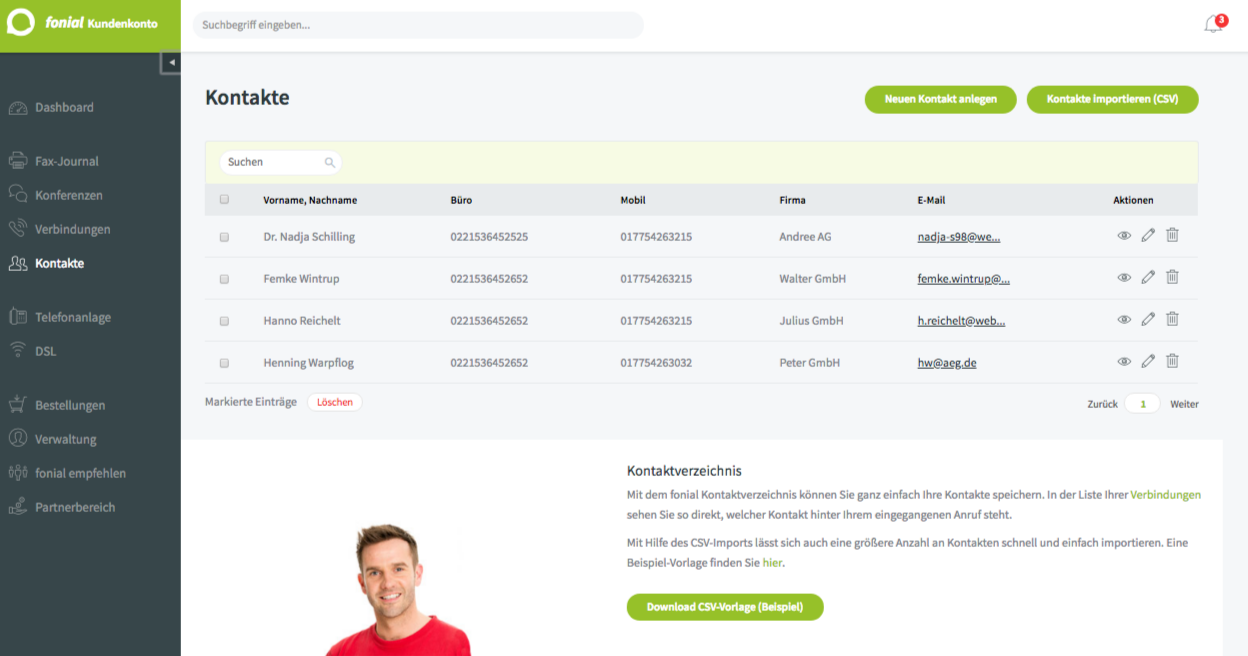
Task: Click the Partnerbereich icon
Action: point(17,507)
